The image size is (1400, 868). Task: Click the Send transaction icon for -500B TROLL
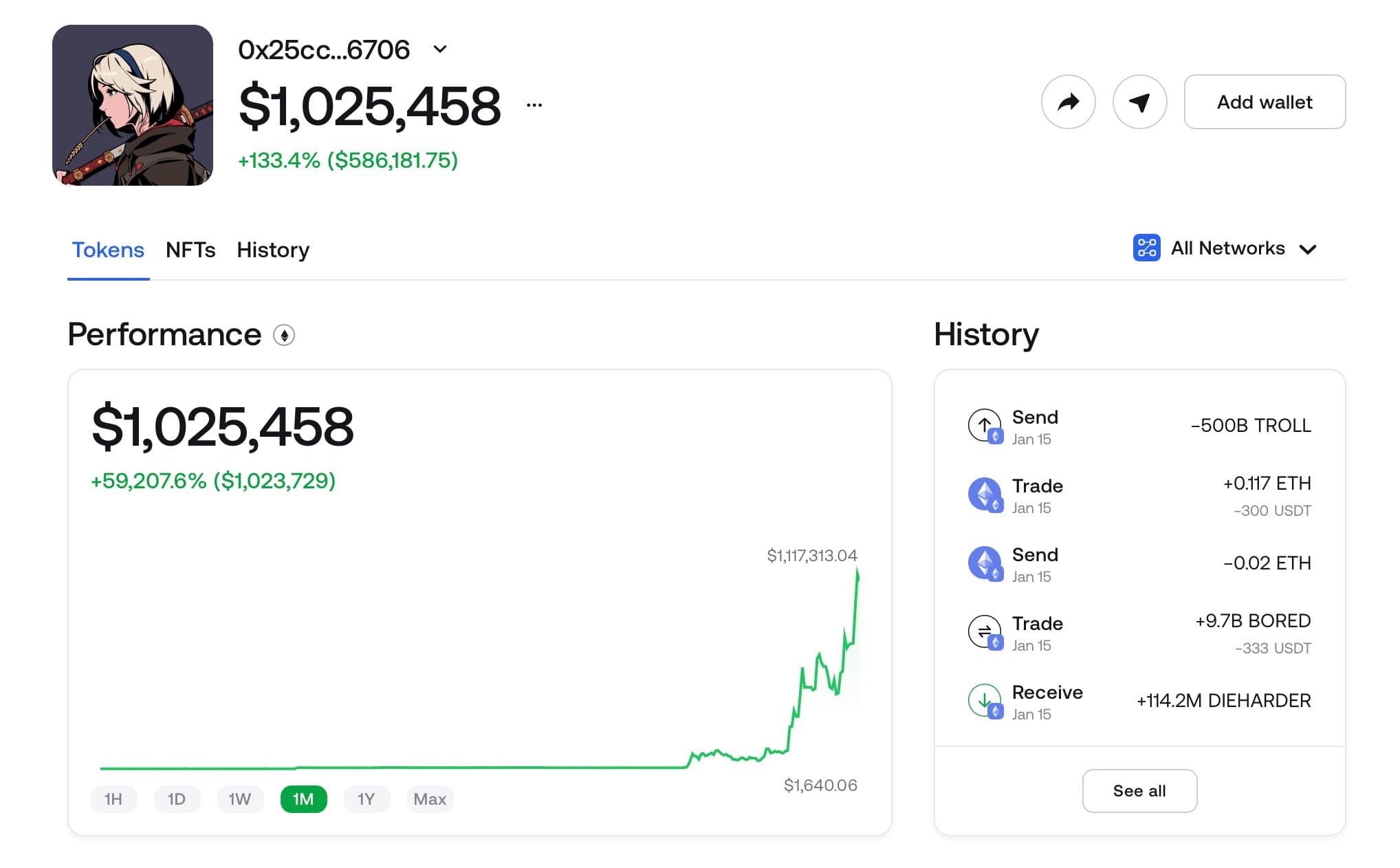click(983, 425)
